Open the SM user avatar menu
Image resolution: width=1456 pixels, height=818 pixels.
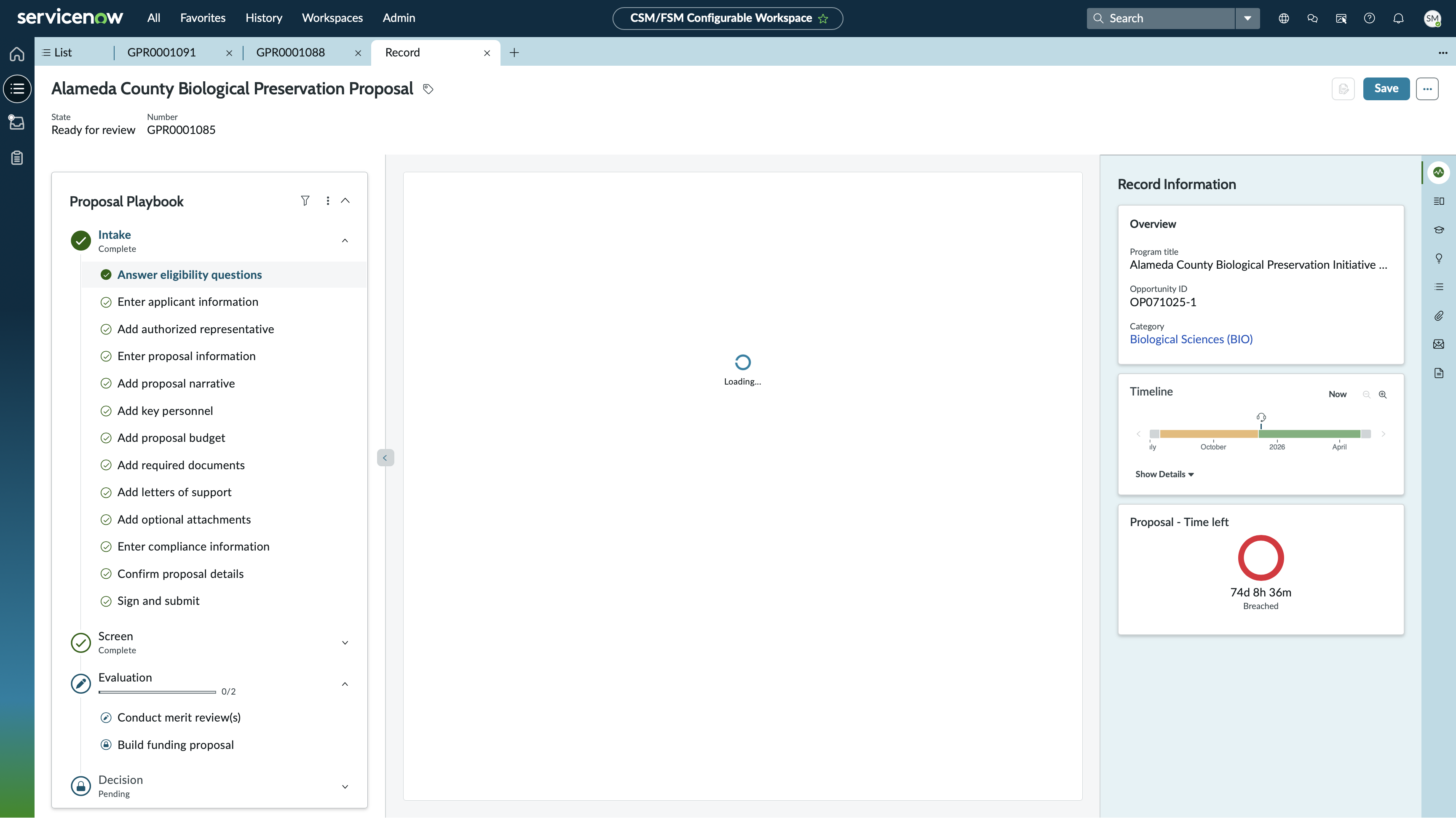coord(1432,19)
